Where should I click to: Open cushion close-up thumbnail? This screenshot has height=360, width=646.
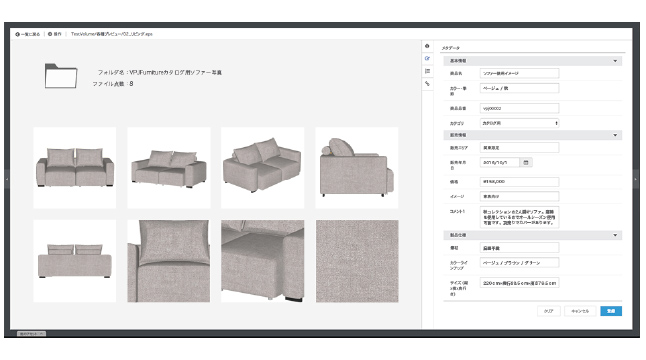tap(169, 261)
